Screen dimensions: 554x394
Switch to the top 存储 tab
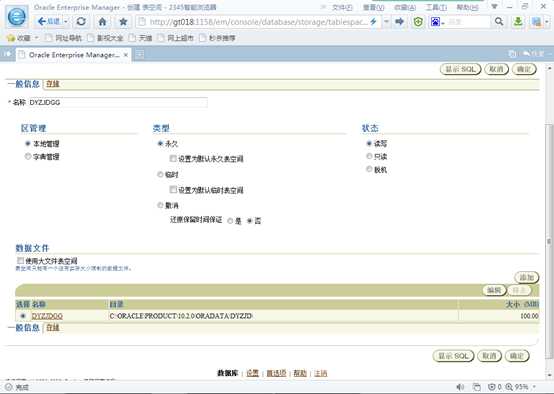53,84
